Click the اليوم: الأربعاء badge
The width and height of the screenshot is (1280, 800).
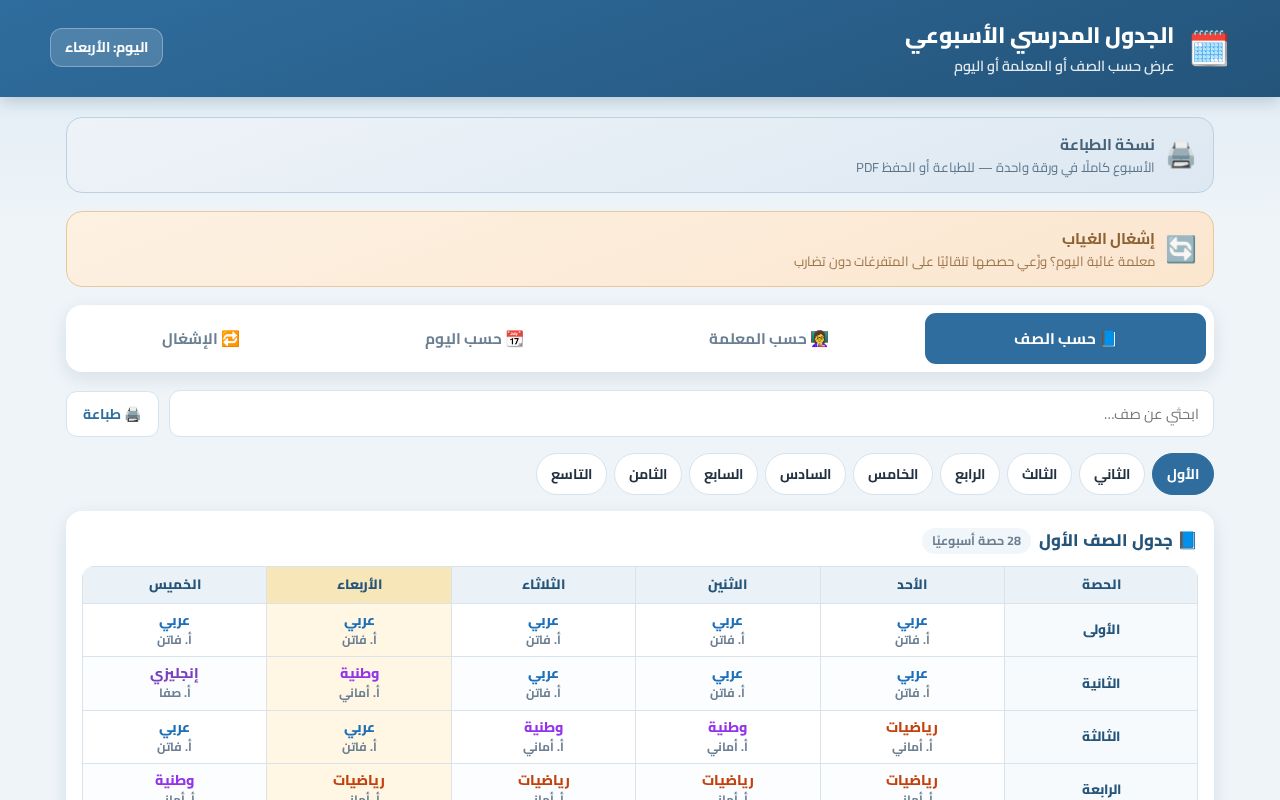point(106,48)
